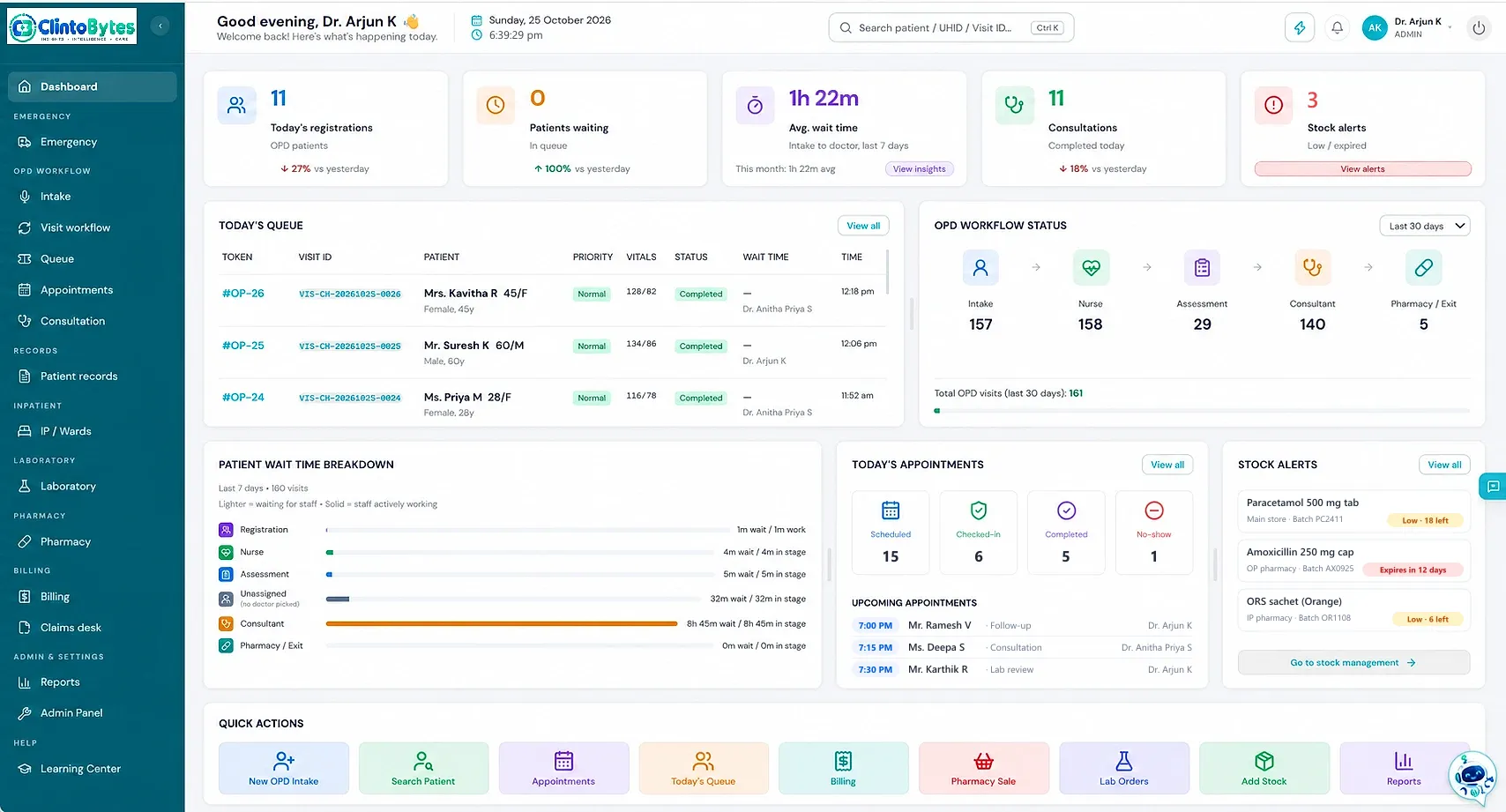Viewport: 1506px width, 812px height.
Task: Click the Total OPD visits progress bar
Action: (x=1202, y=411)
